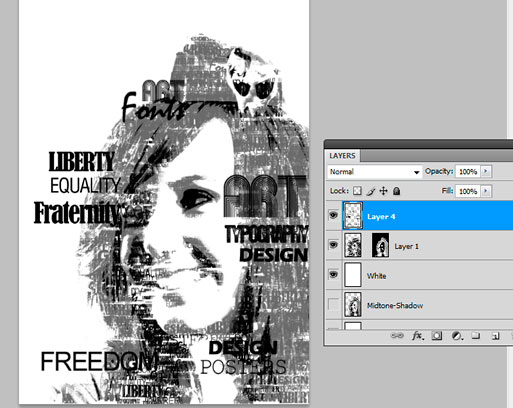
Task: Create a new layer
Action: pos(495,336)
